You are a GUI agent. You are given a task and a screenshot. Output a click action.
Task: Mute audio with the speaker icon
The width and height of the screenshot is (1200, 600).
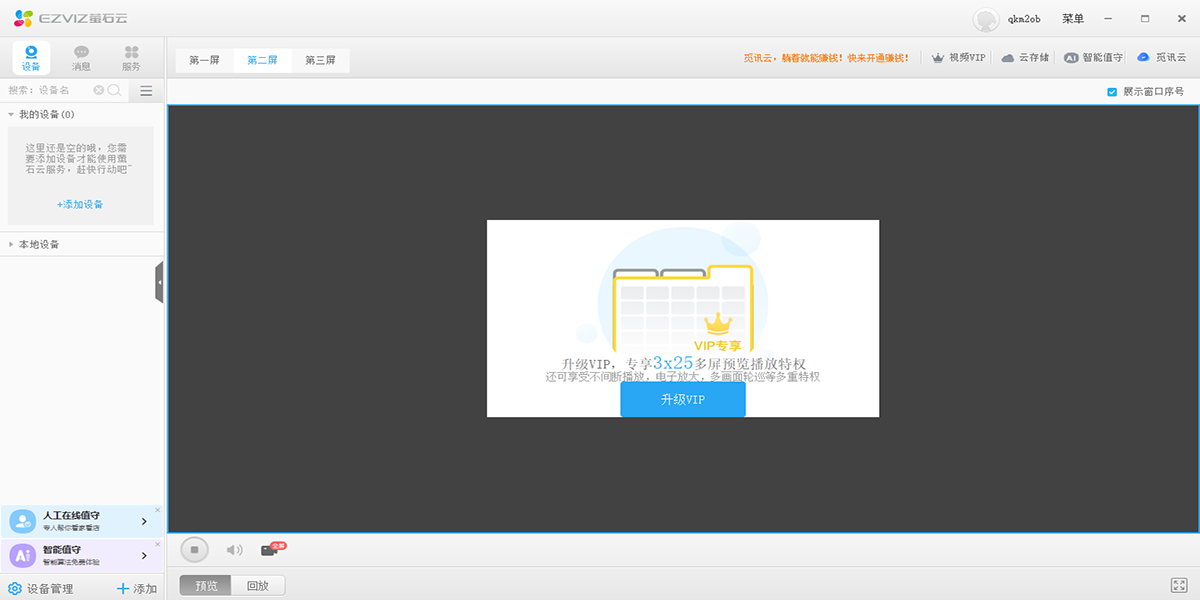tap(233, 549)
